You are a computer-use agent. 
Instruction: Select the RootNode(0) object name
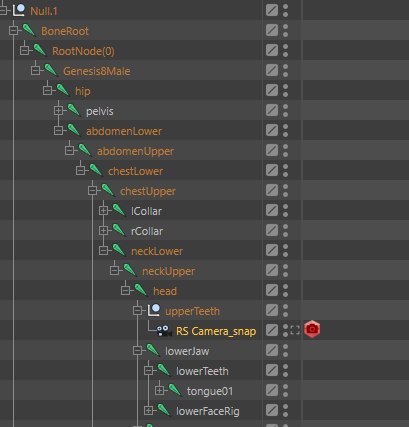click(x=83, y=51)
